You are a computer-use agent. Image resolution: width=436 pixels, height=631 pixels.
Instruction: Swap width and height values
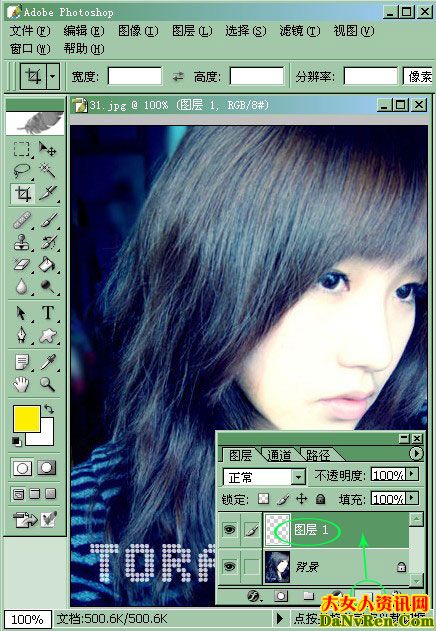tap(178, 76)
